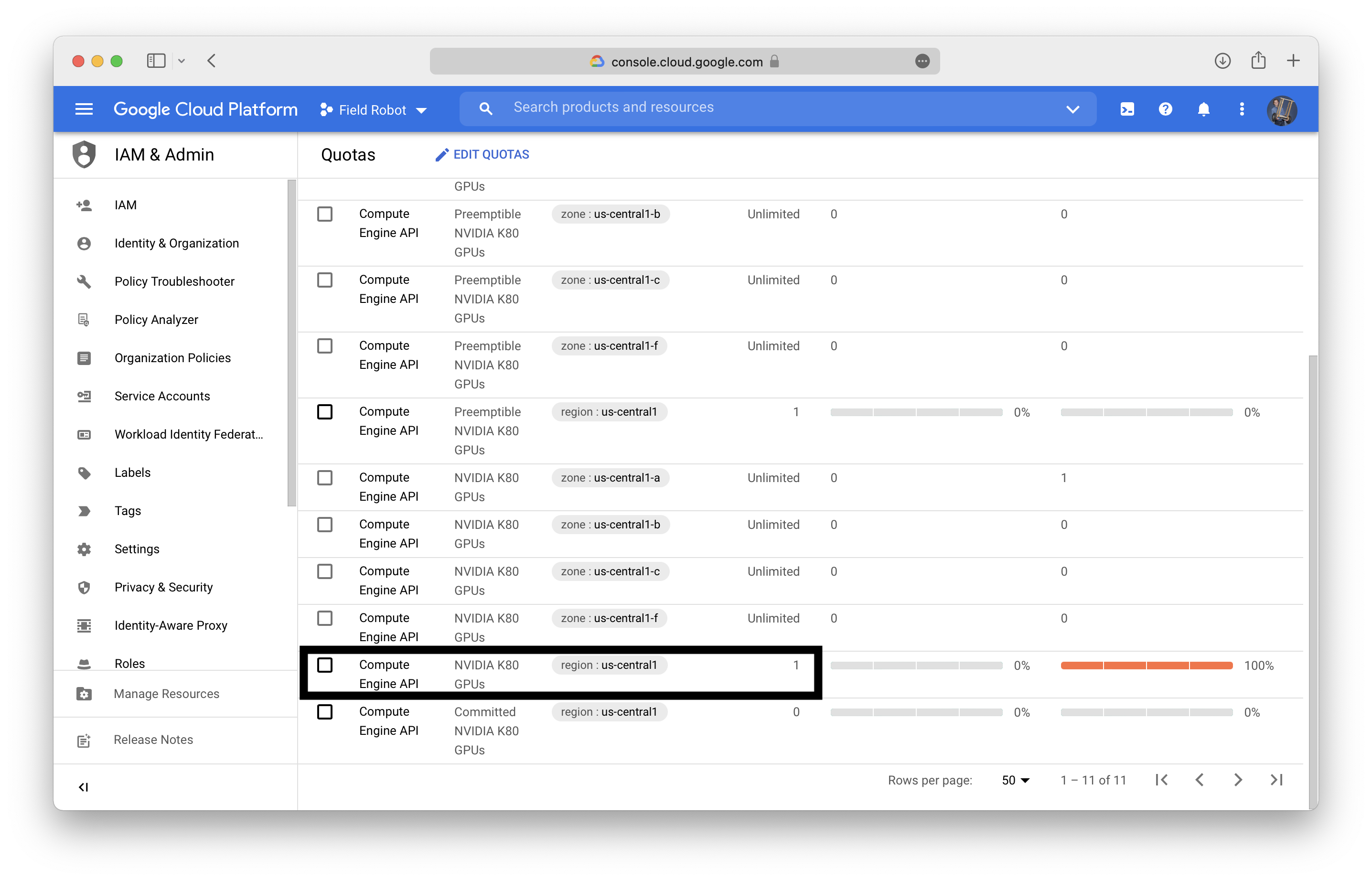Screen dimensions: 1372x881
Task: Go to the first page of results
Action: point(1161,780)
